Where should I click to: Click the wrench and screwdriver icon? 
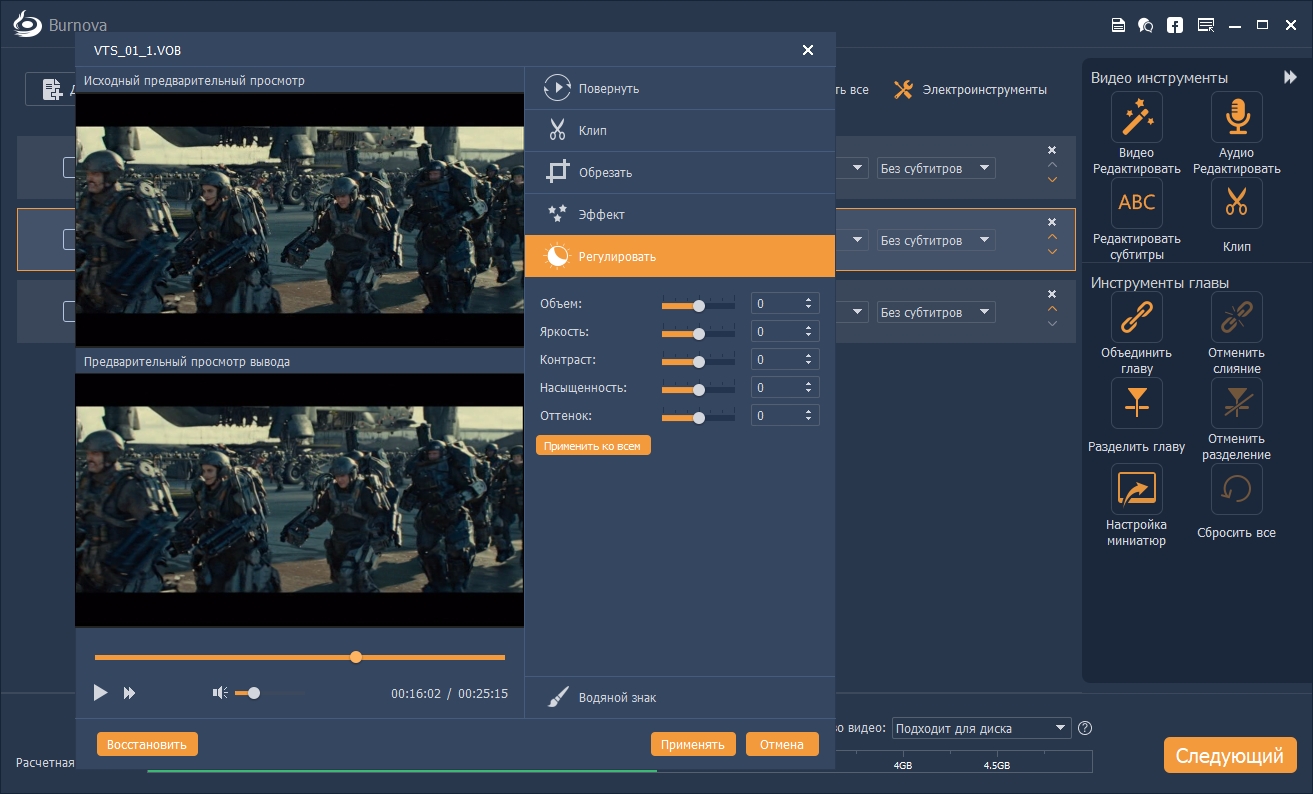pyautogui.click(x=903, y=90)
